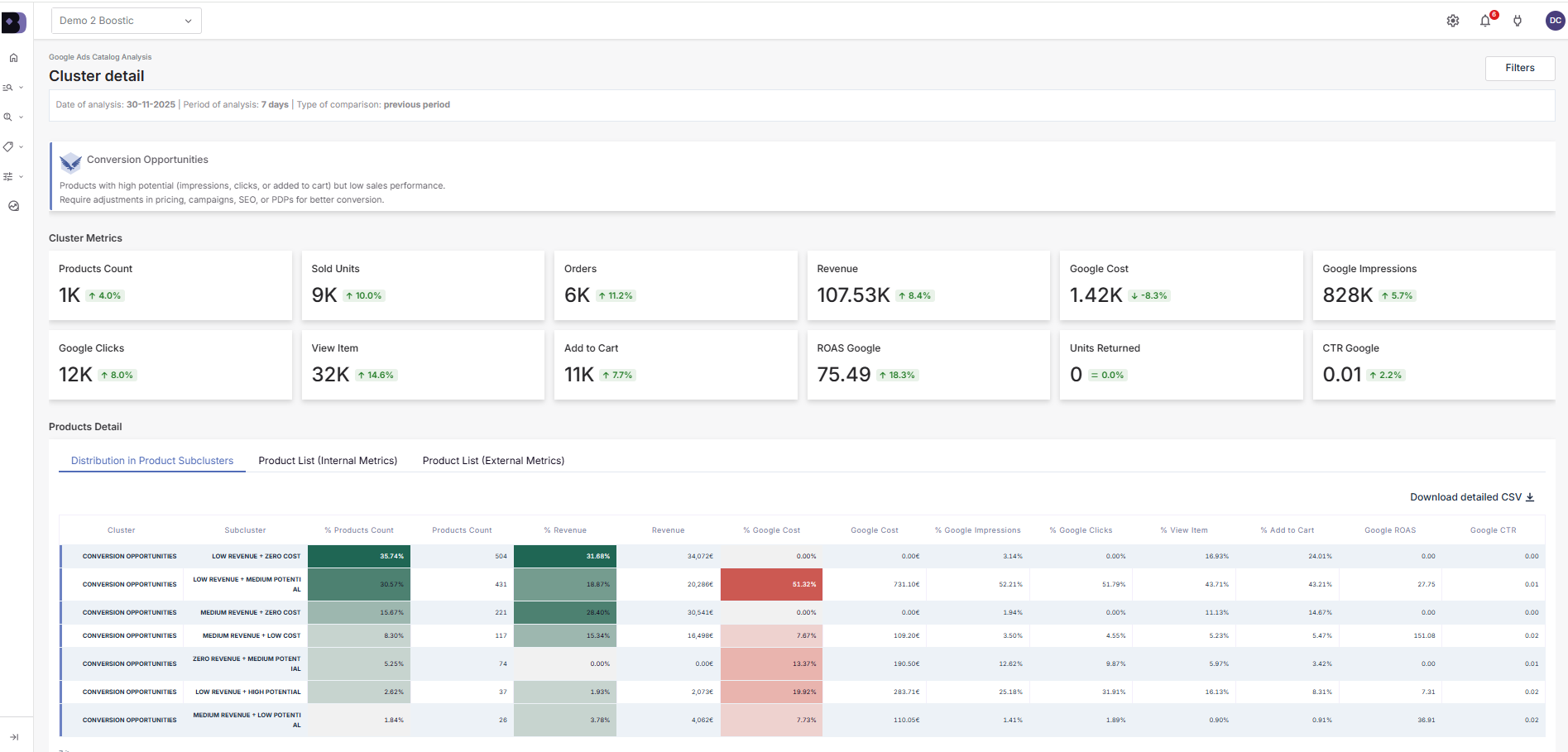Open the price tag sidebar icon
Viewport: 1568px width, 752px height.
tap(8, 146)
